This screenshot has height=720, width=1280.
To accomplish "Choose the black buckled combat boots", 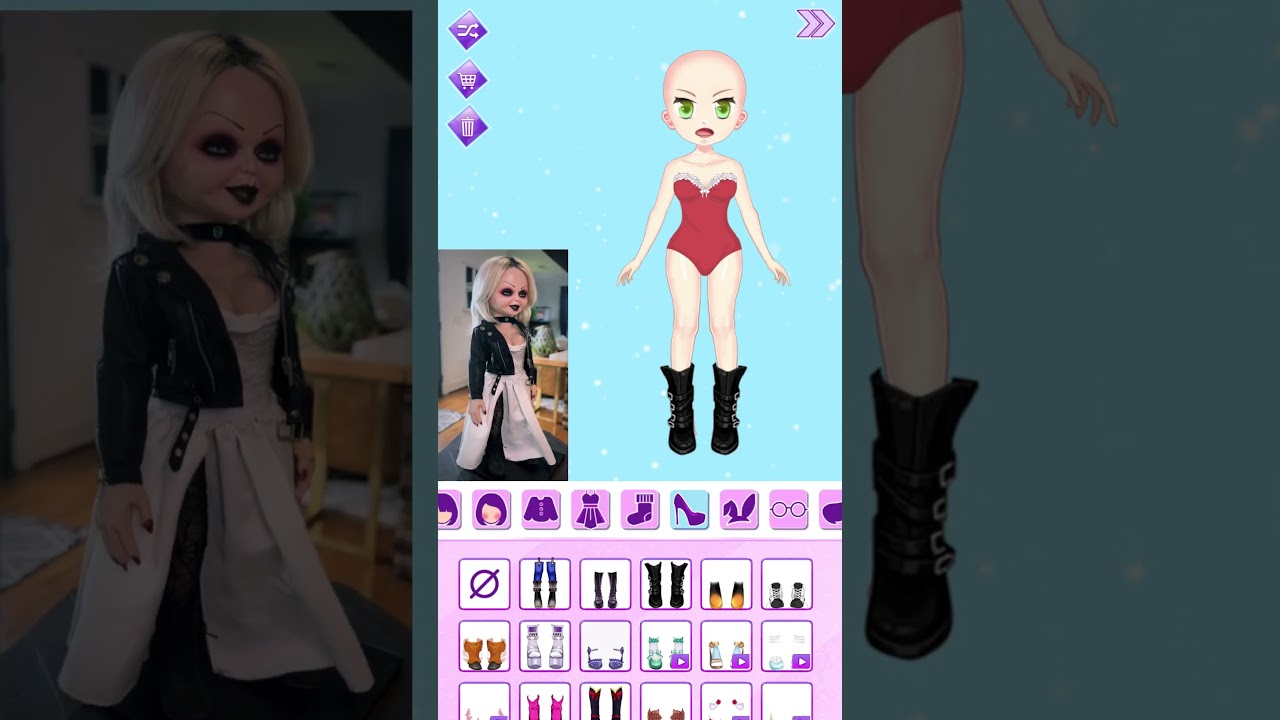I will point(666,584).
